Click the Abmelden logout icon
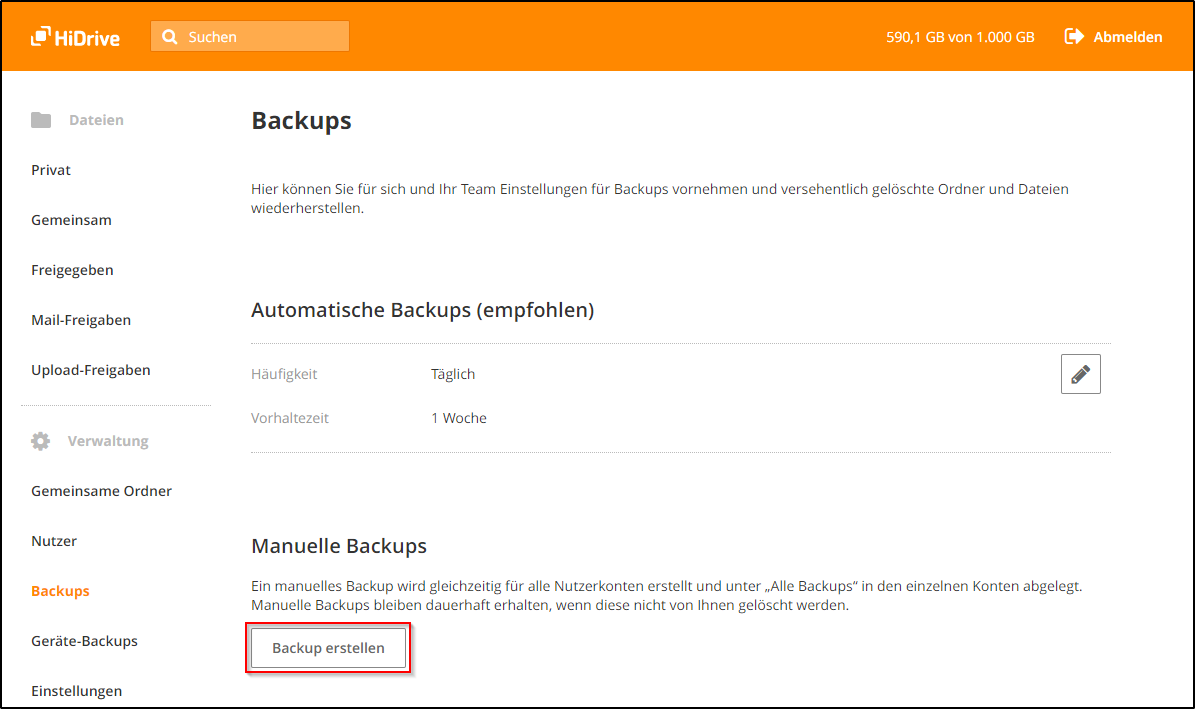The image size is (1195, 709). tap(1074, 37)
